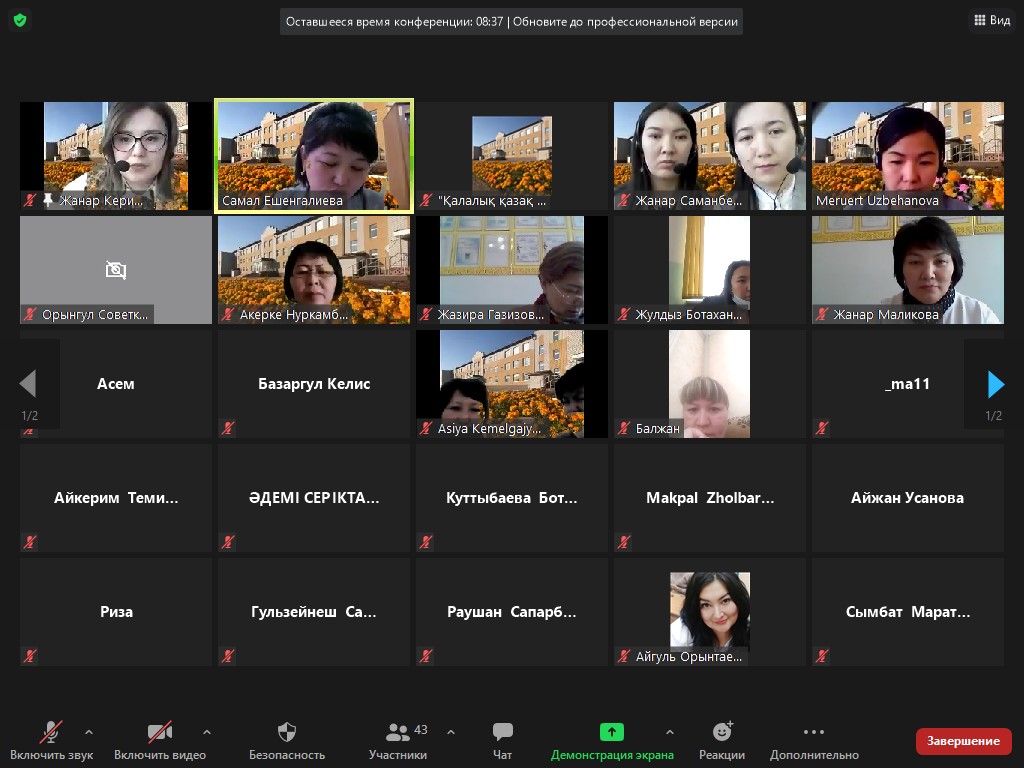This screenshot has width=1024, height=768.
Task: Click the Завершение end meeting button
Action: (x=963, y=741)
